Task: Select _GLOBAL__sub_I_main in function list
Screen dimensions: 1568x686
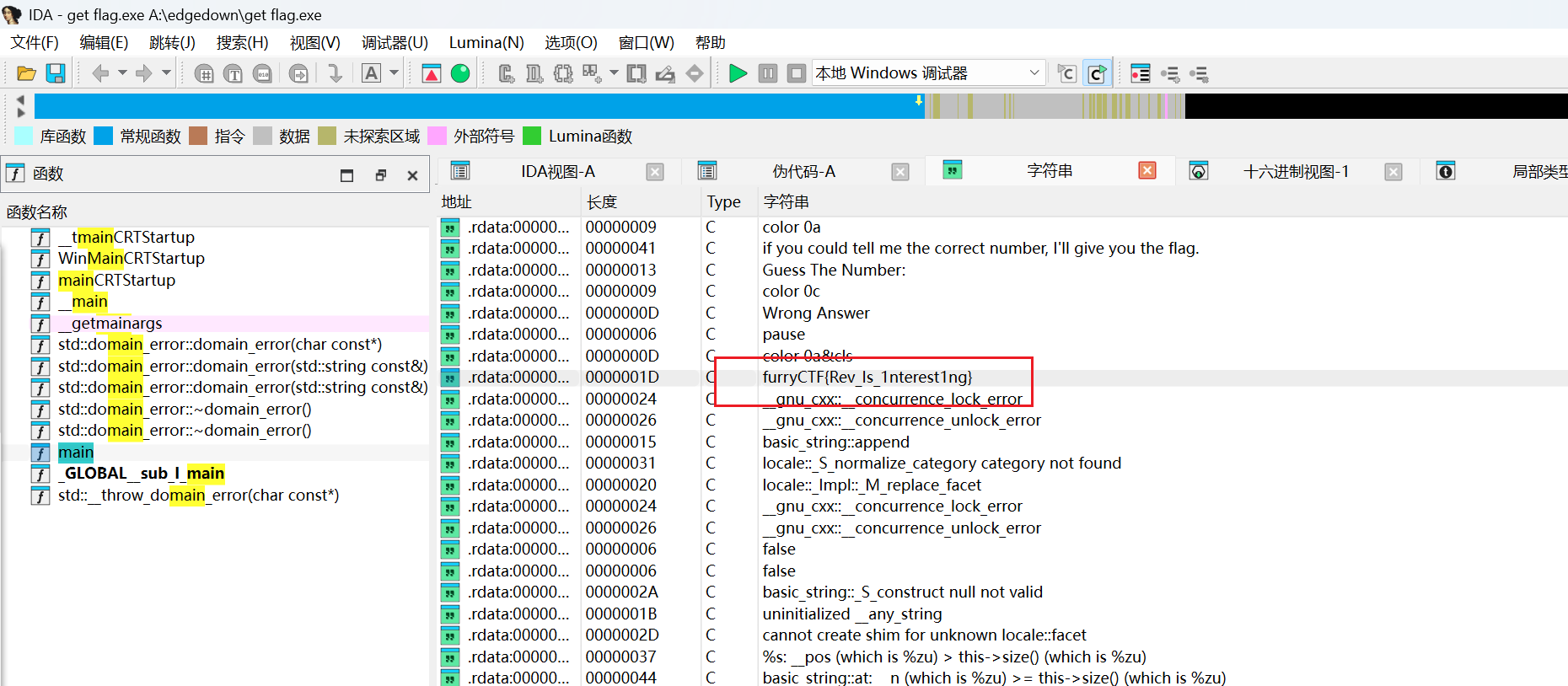Action: (x=140, y=474)
